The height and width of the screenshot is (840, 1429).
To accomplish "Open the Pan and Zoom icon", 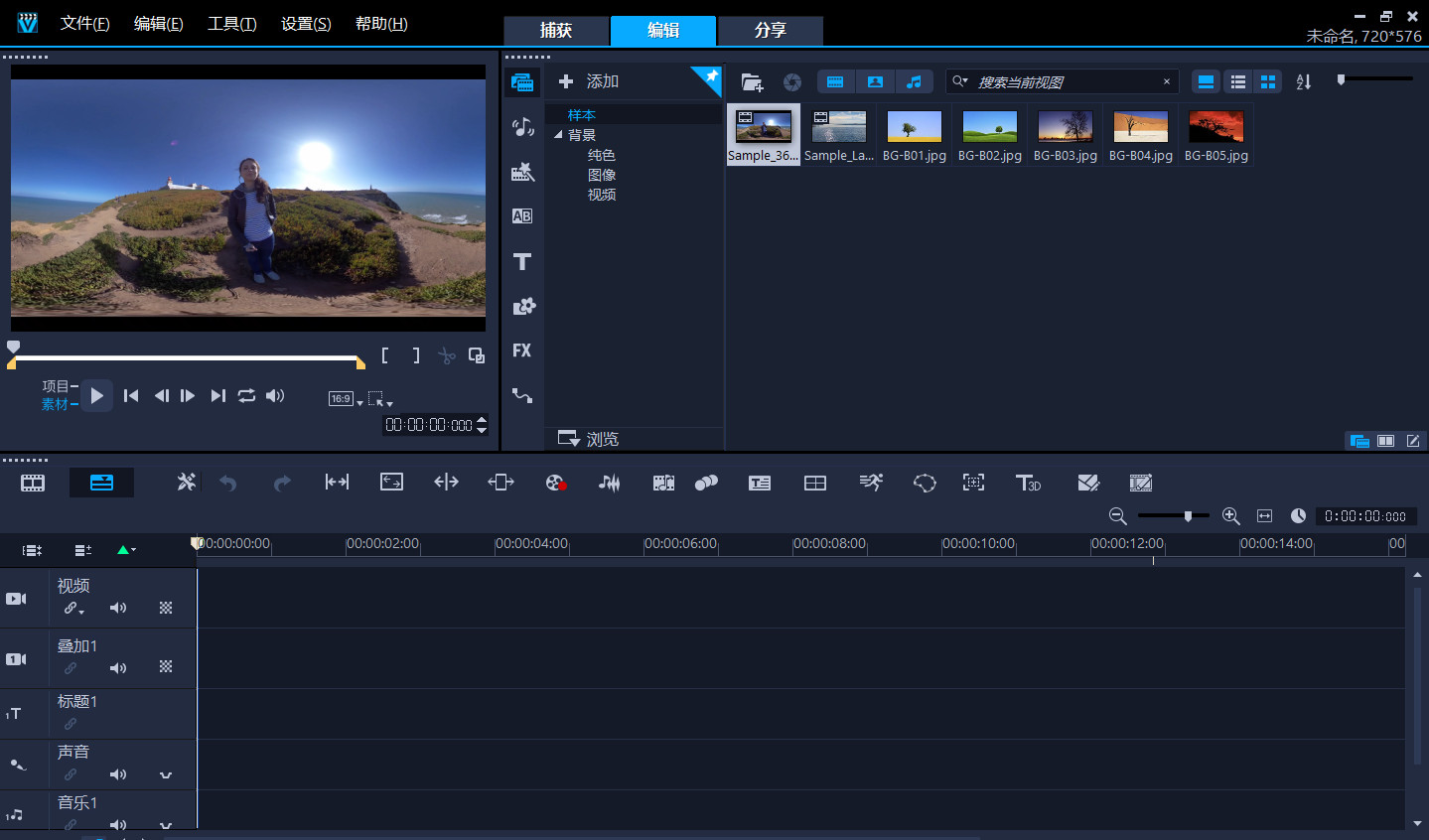I will [973, 483].
